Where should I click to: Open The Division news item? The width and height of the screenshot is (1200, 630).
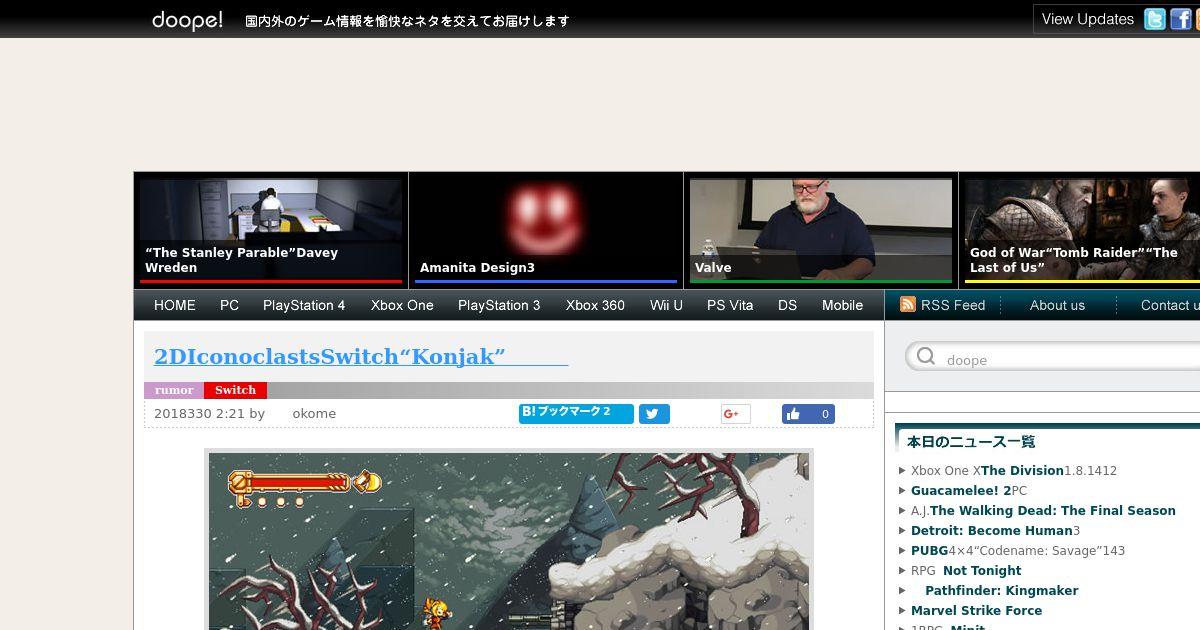(1014, 470)
